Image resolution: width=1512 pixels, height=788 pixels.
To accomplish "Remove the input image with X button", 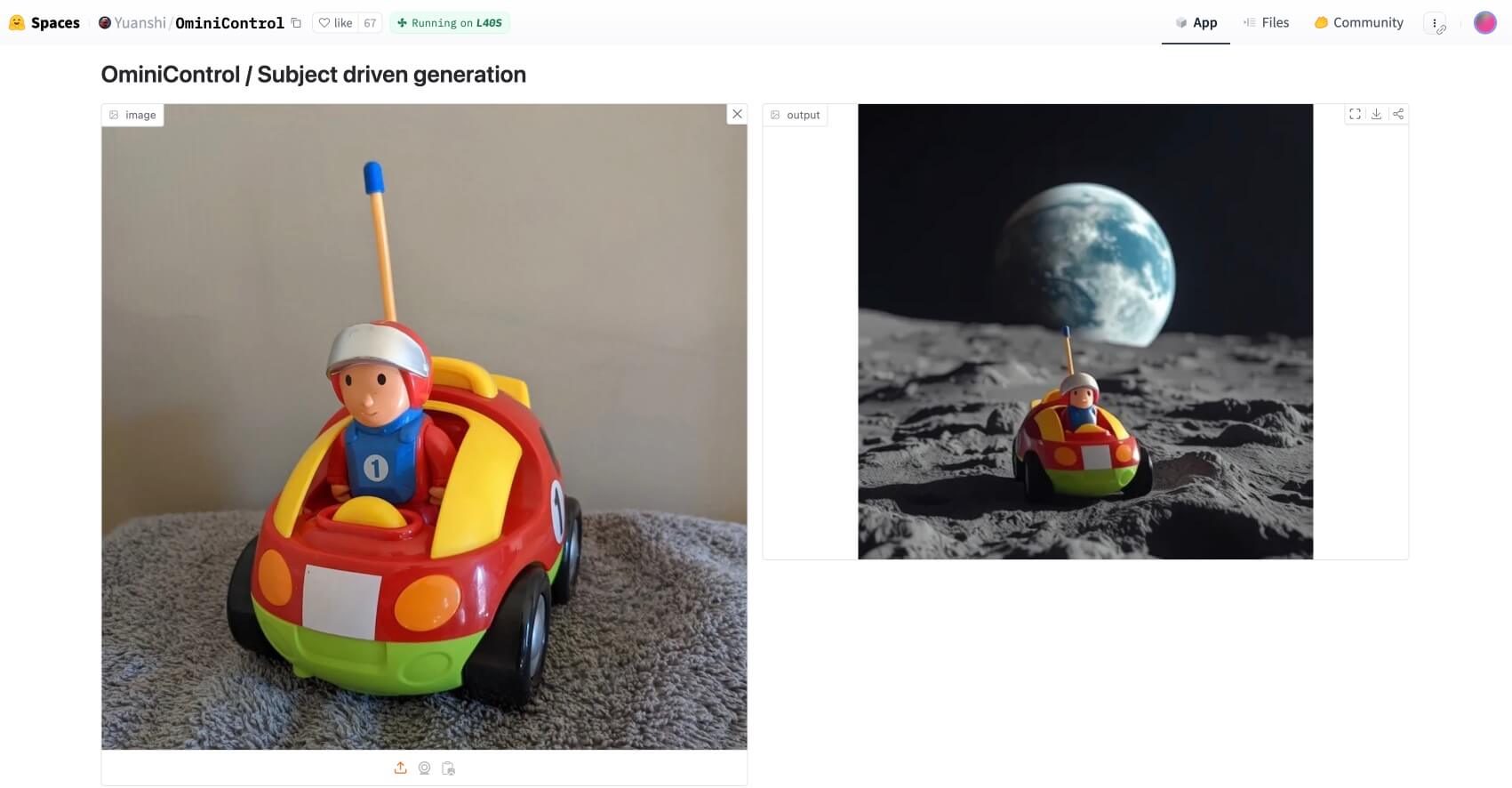I will pyautogui.click(x=737, y=114).
